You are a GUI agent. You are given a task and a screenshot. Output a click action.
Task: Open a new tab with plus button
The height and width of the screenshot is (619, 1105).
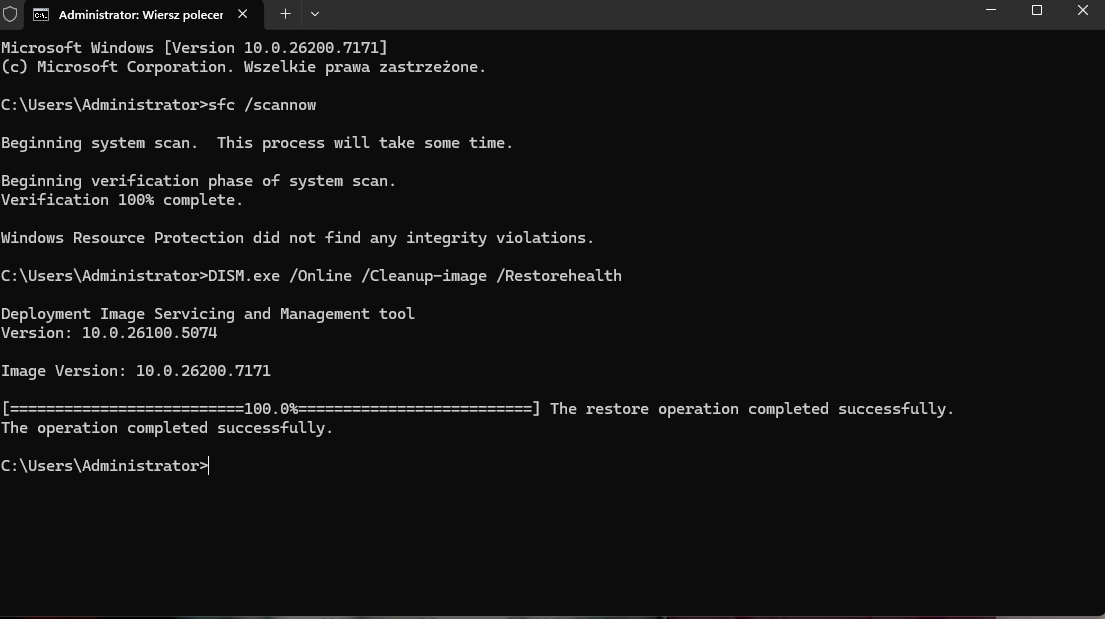coord(285,14)
